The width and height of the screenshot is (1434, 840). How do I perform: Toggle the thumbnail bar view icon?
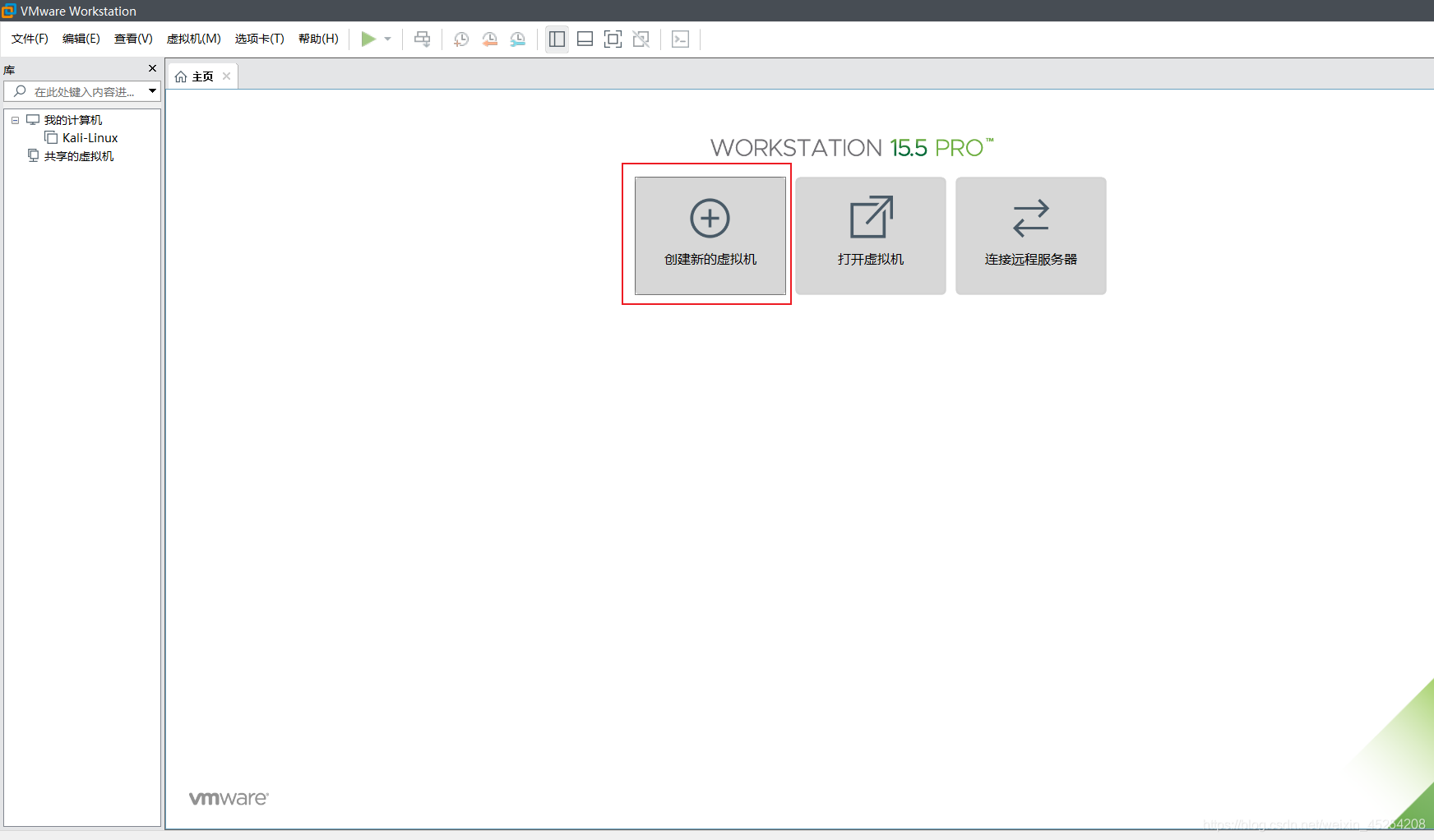585,39
